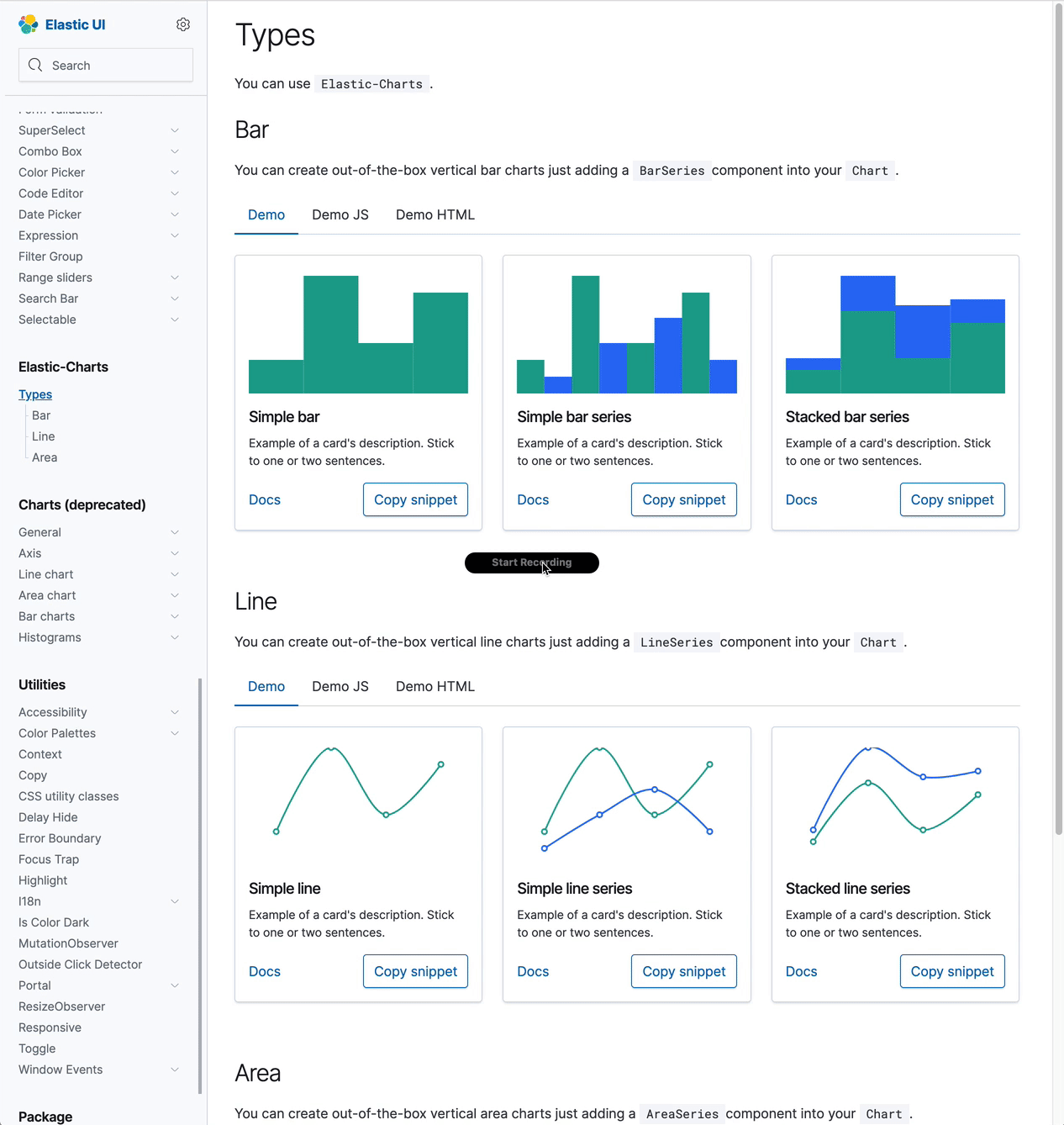Click the Stacked bar series chart thumbnail

[x=895, y=335]
